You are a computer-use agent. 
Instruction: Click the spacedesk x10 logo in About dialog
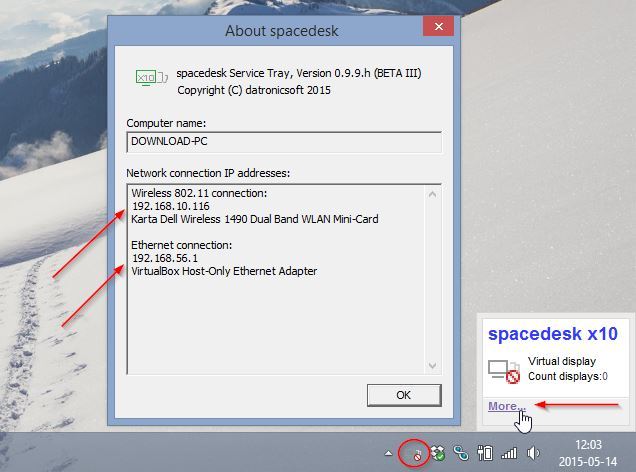coord(151,77)
